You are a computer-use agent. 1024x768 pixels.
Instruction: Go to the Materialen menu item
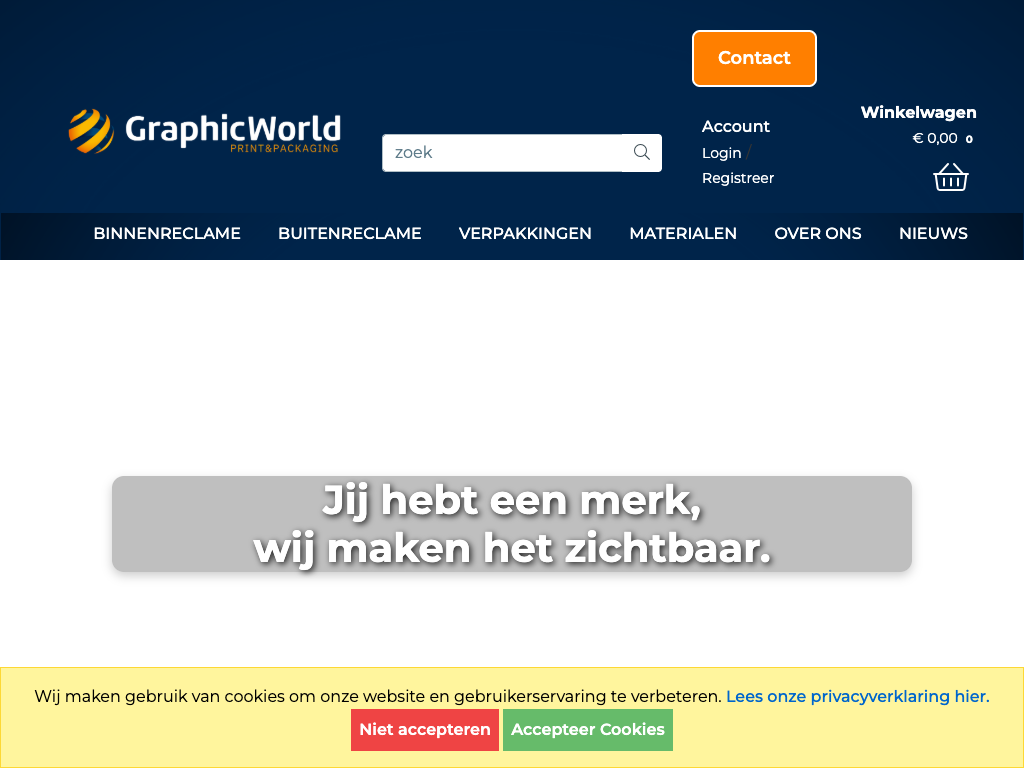[683, 233]
